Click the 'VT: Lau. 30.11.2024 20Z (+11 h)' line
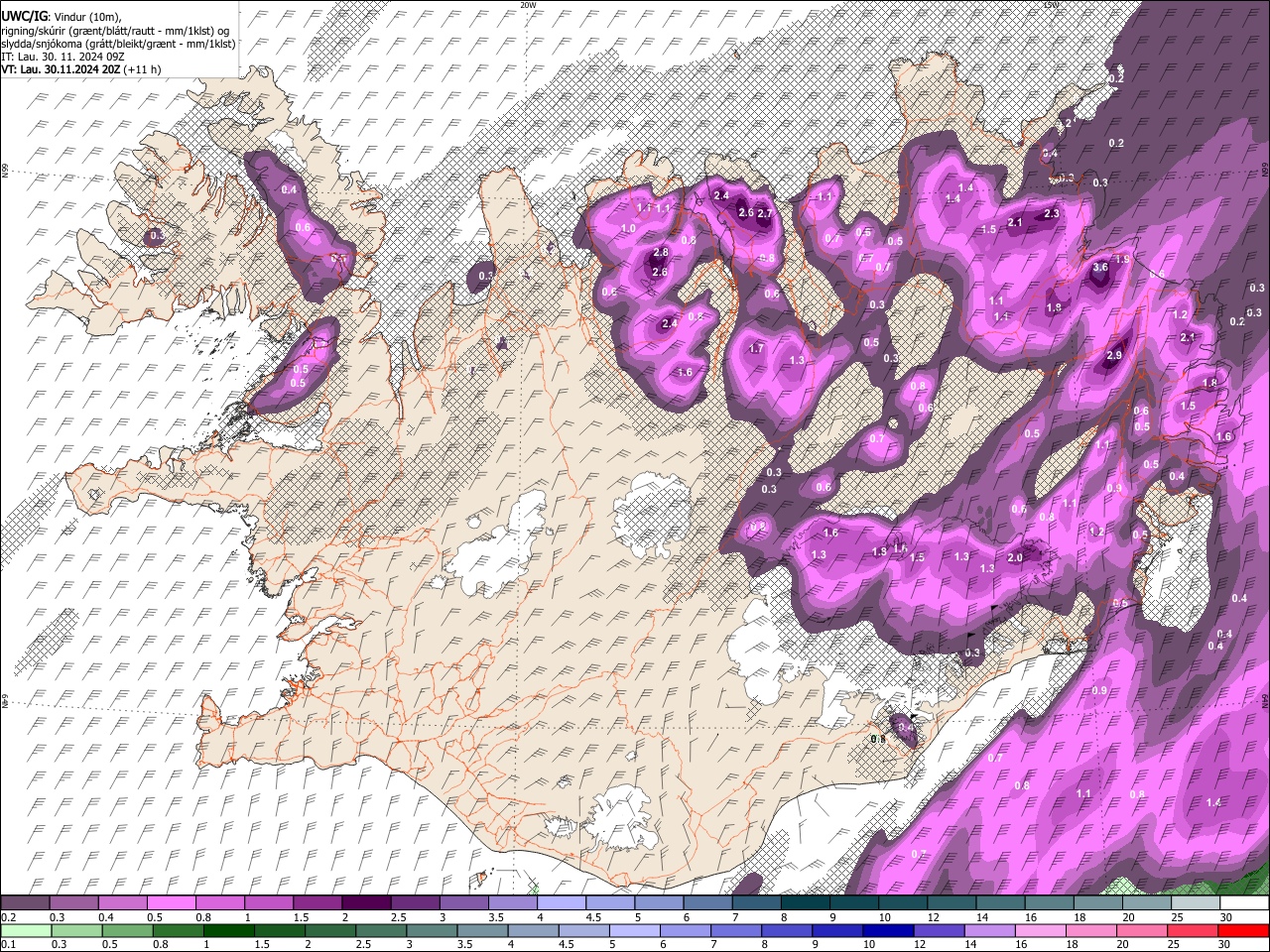Screen dimensions: 1270x952 [x=81, y=69]
